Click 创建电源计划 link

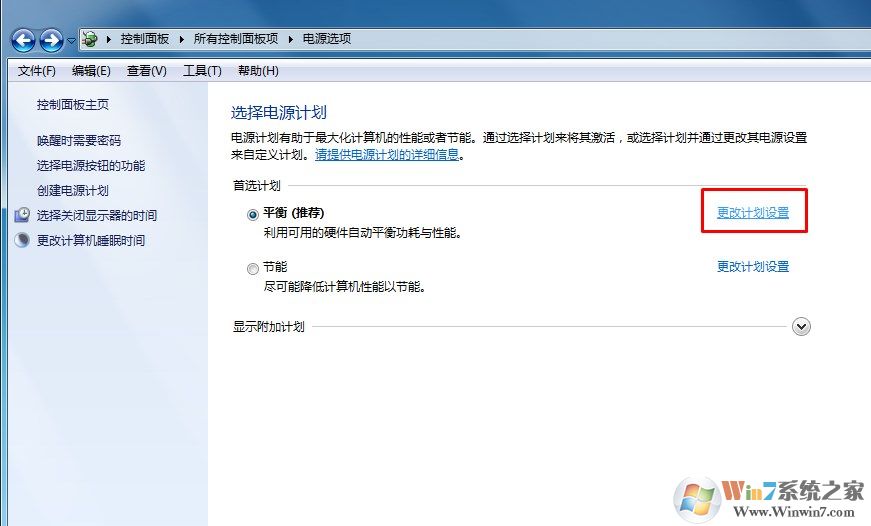tap(73, 191)
